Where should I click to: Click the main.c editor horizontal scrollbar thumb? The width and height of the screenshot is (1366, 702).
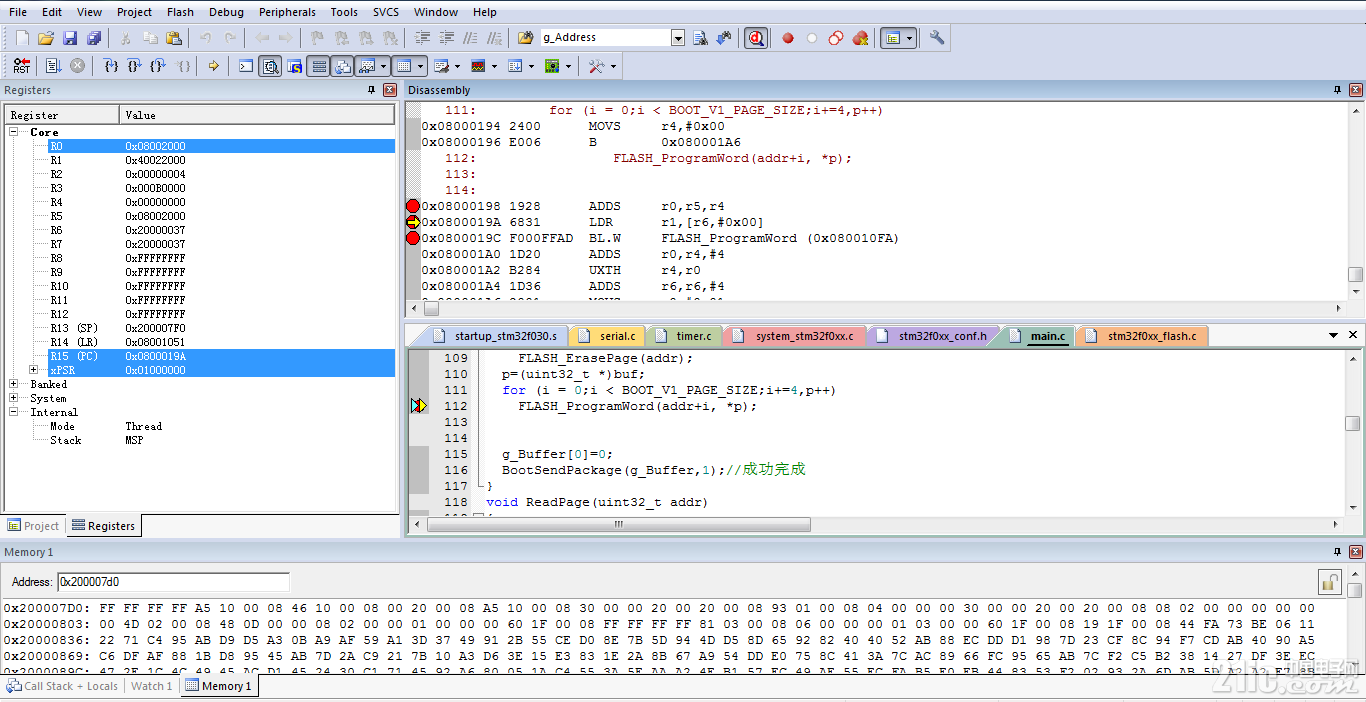619,524
